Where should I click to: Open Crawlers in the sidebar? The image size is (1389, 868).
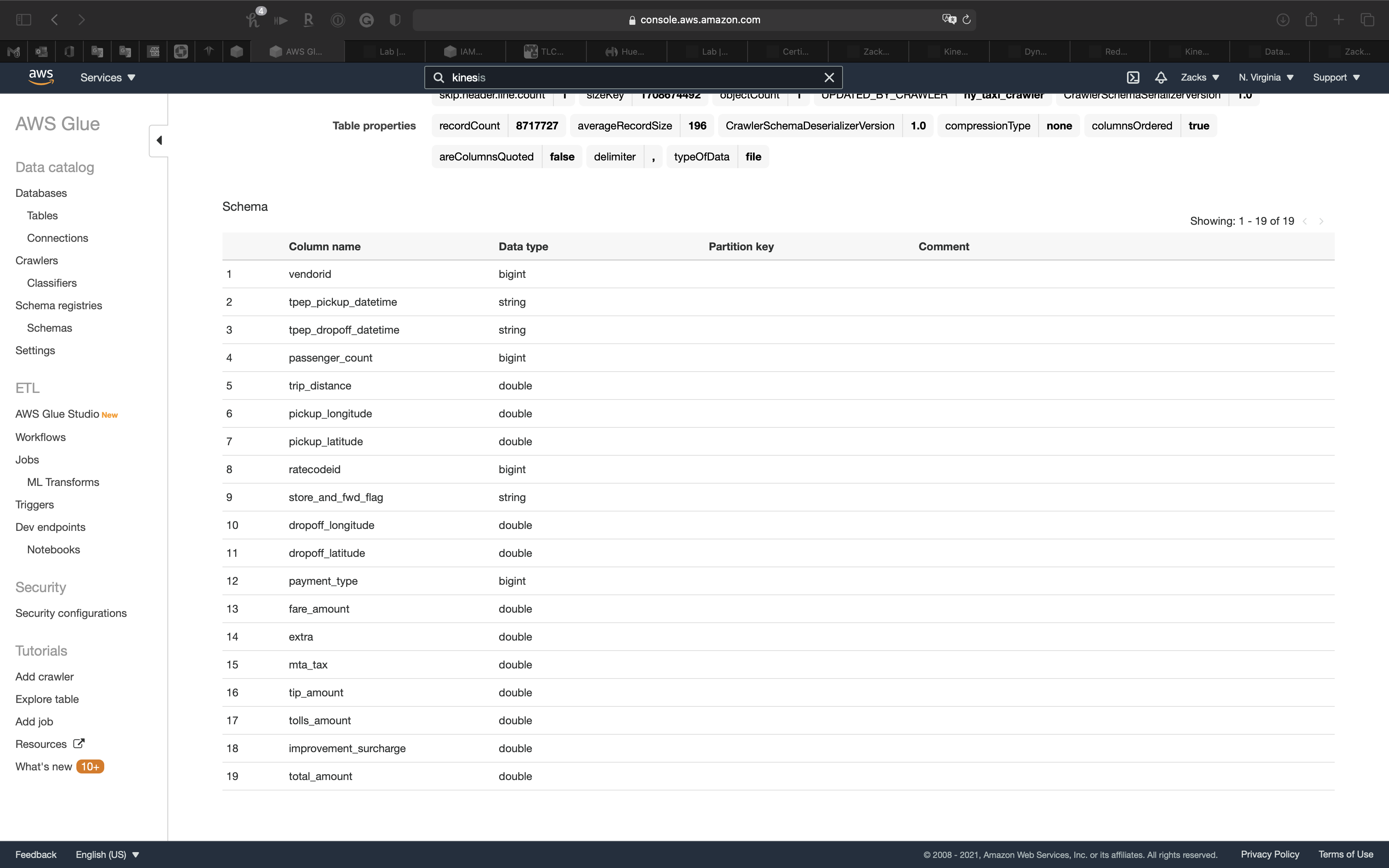point(37,261)
